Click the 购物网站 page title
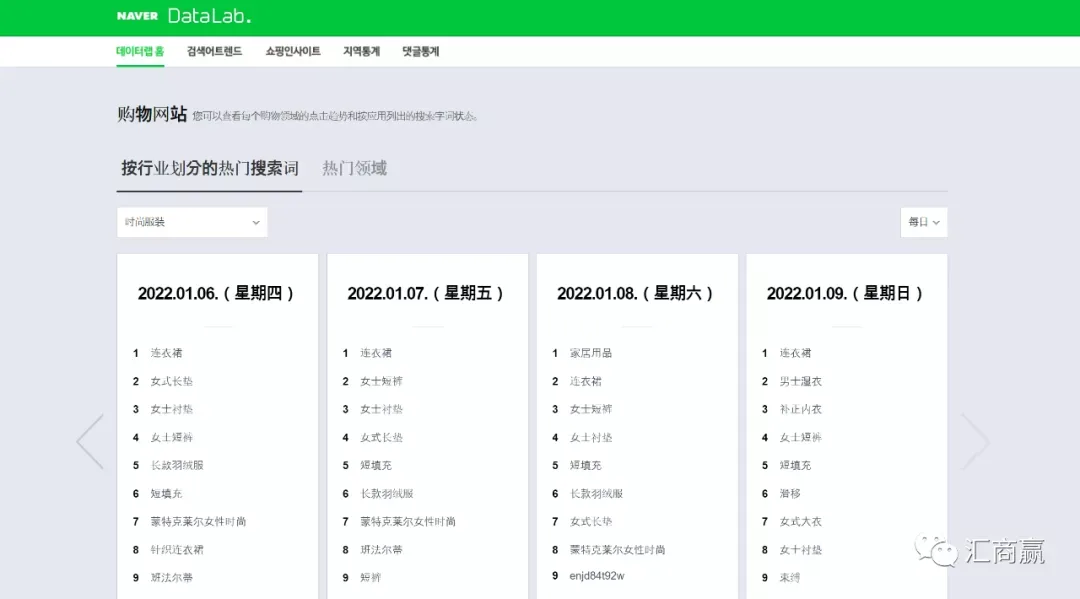The width and height of the screenshot is (1080, 599). tap(152, 114)
